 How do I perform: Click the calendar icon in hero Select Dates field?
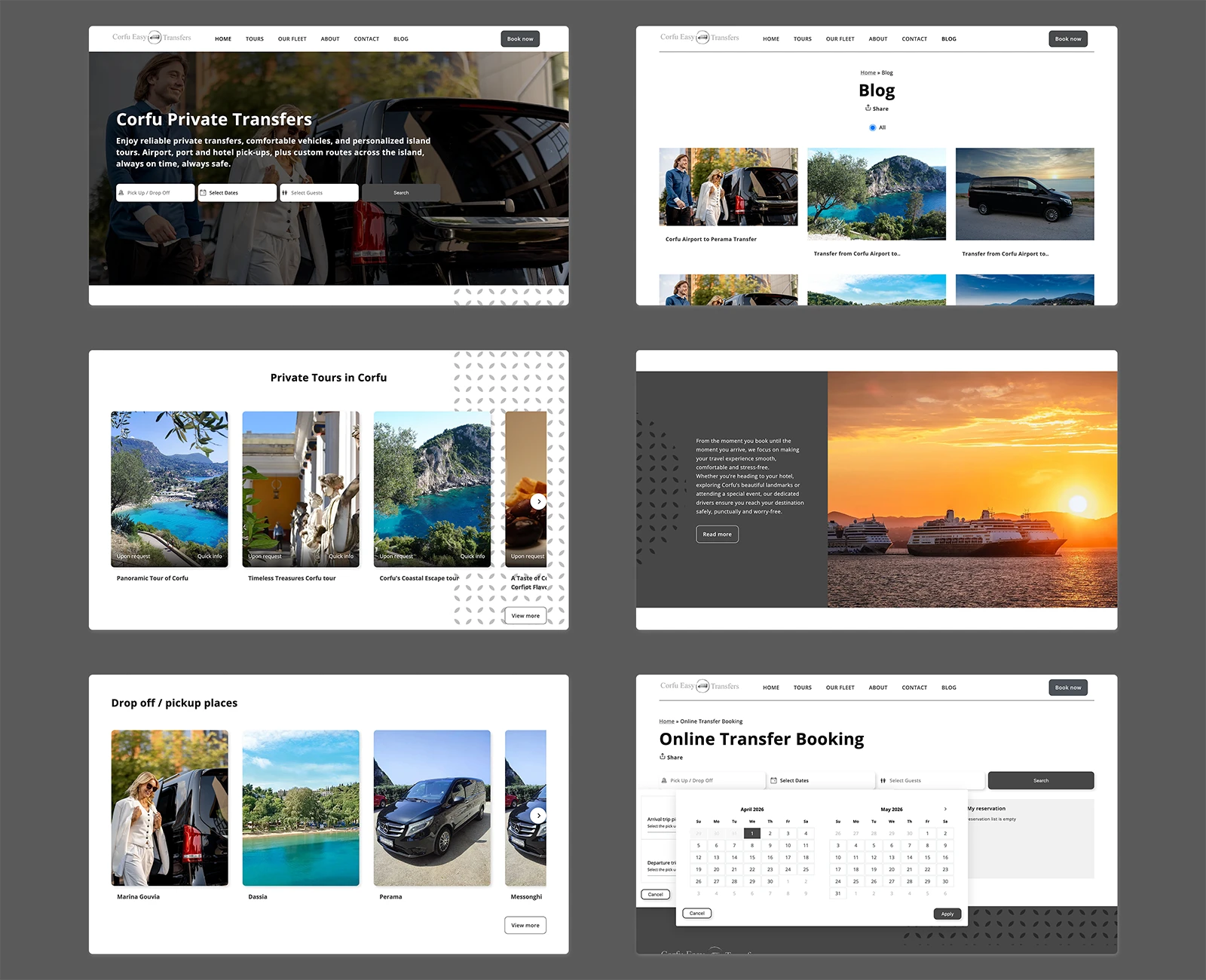[x=203, y=192]
